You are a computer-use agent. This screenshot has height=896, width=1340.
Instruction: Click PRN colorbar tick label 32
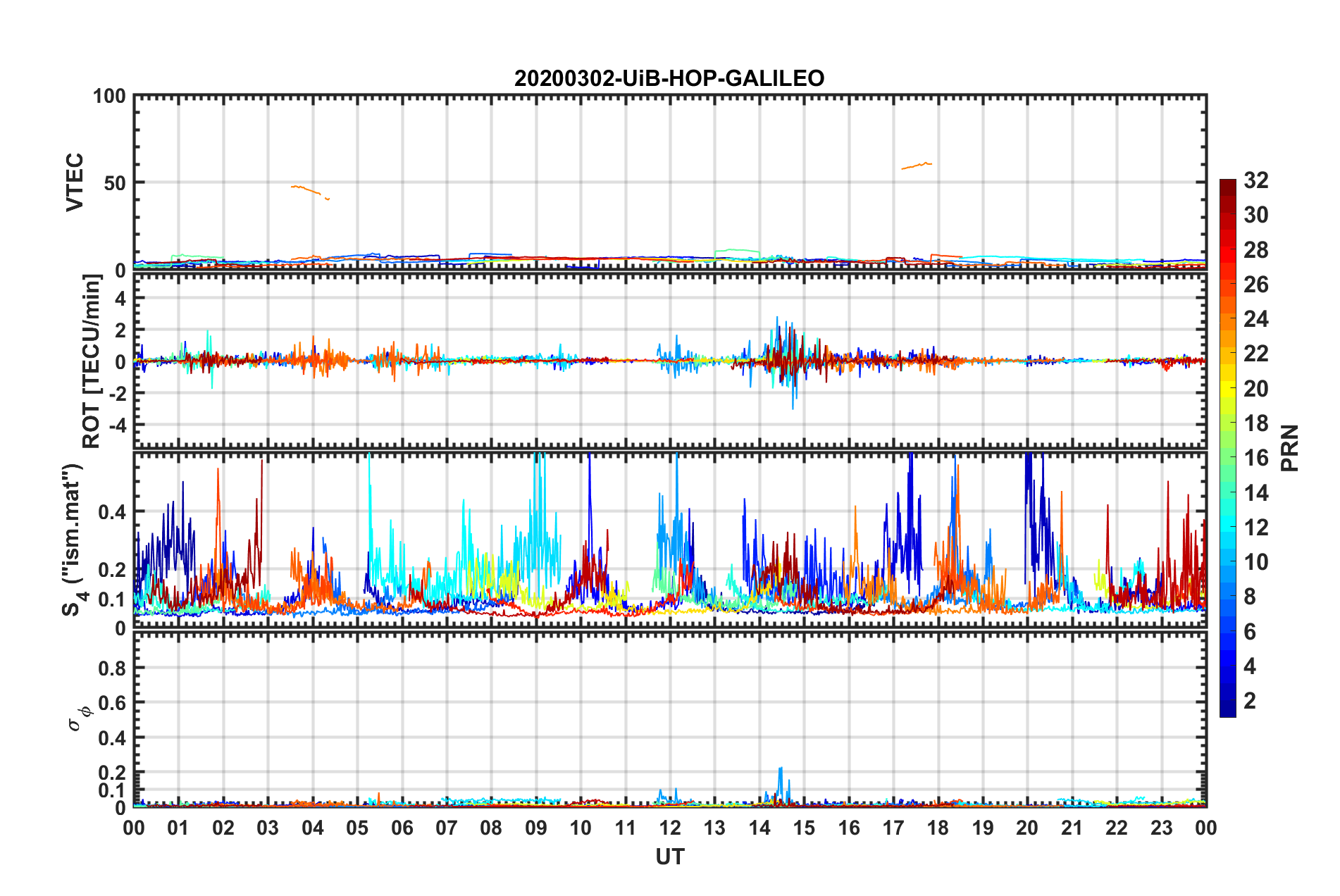pos(1256,180)
